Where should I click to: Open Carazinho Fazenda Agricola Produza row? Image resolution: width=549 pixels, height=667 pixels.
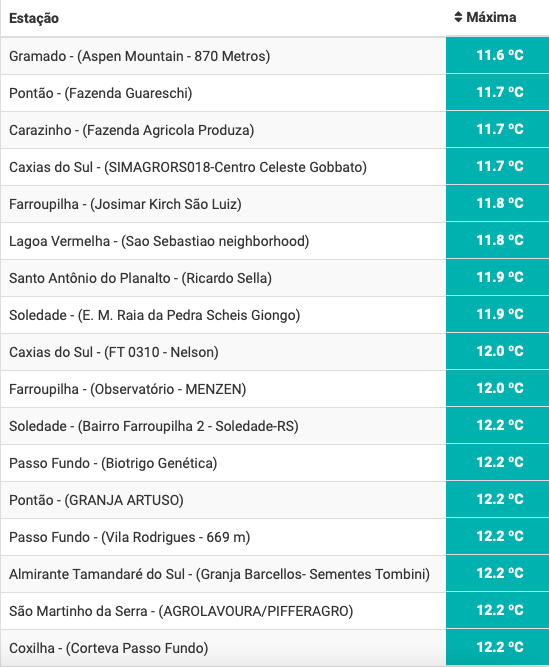pyautogui.click(x=275, y=130)
